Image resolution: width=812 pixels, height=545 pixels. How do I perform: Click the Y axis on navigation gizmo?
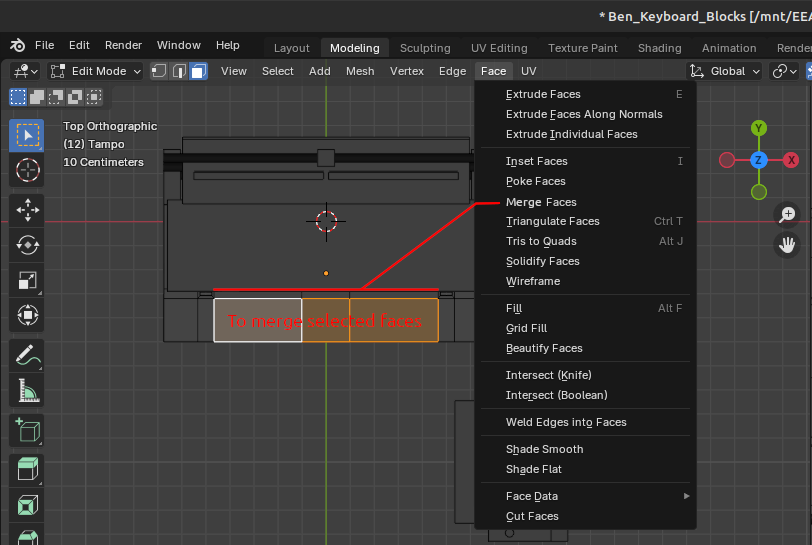click(759, 128)
